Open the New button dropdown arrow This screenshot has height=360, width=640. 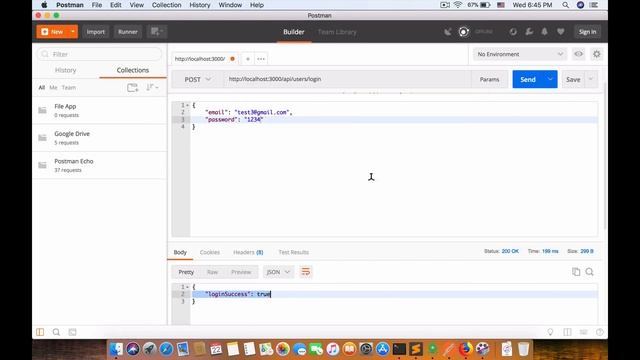[73, 31]
